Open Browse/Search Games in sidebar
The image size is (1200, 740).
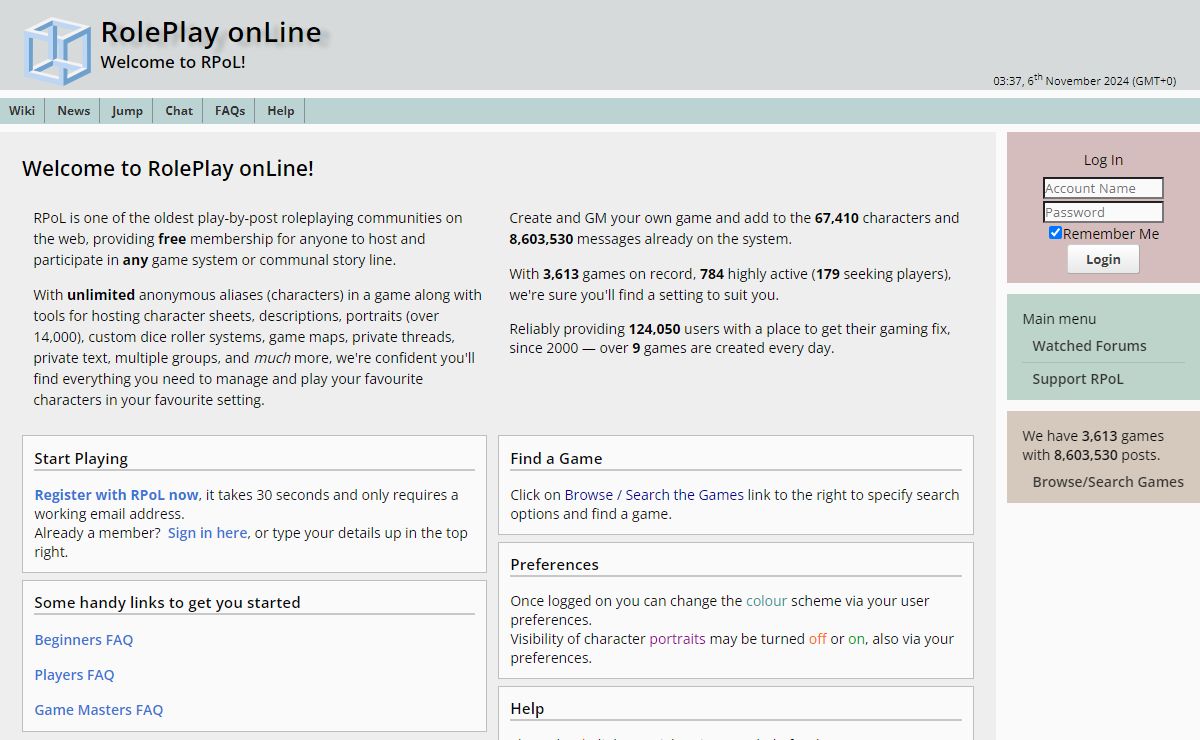[x=1108, y=482]
